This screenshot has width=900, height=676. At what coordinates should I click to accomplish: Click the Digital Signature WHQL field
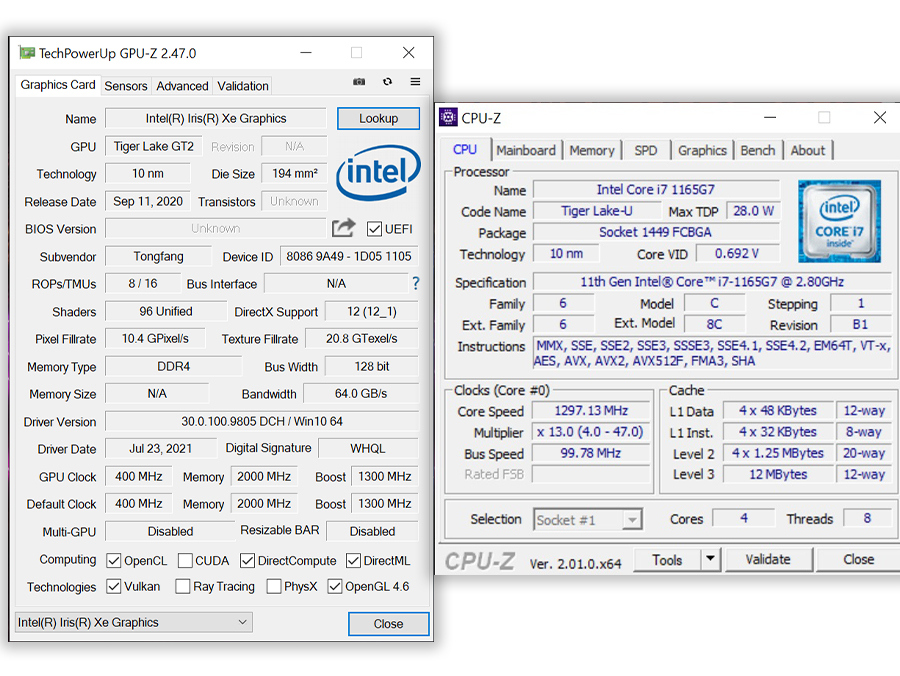368,448
